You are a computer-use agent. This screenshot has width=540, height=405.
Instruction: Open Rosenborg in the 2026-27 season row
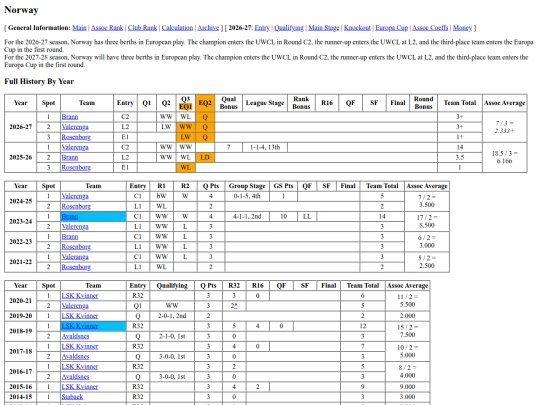click(76, 137)
